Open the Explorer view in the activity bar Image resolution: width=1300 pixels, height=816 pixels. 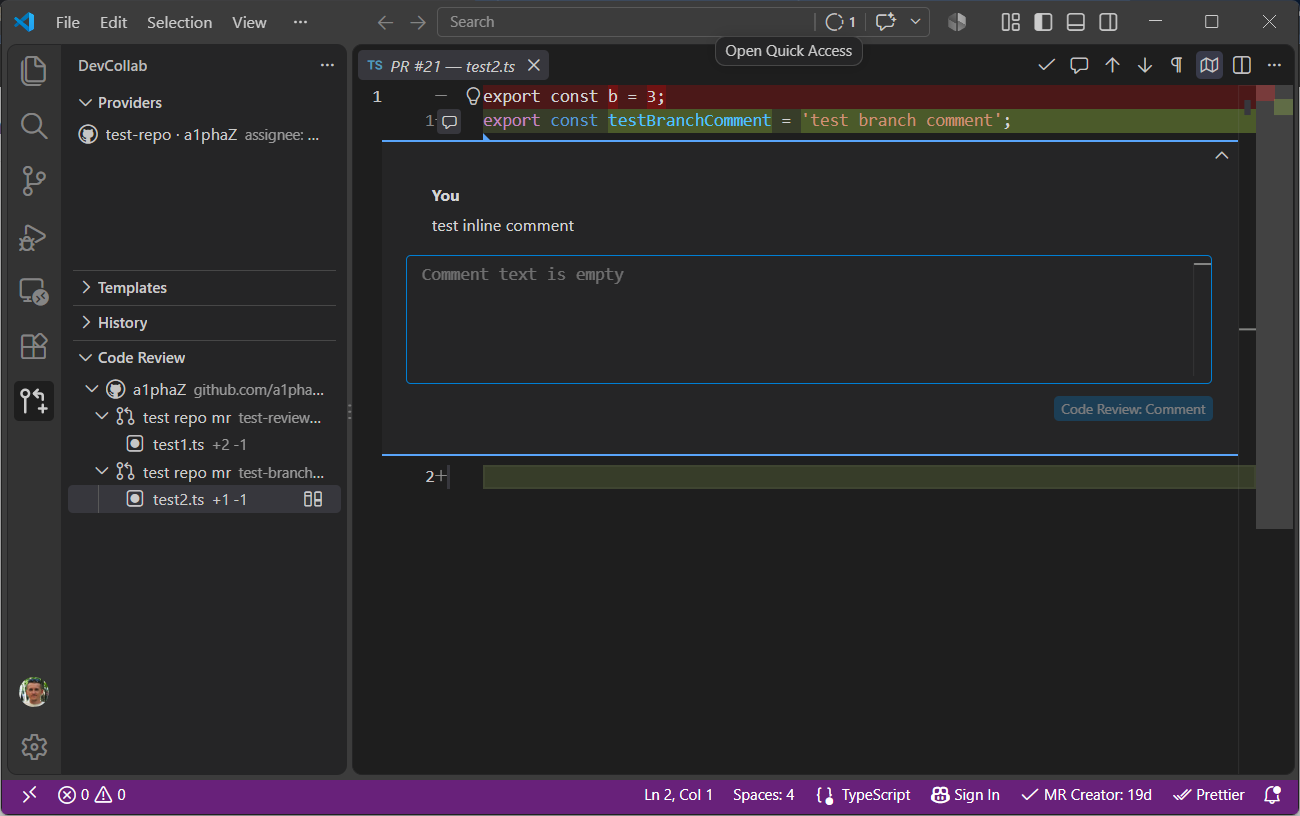(x=34, y=70)
